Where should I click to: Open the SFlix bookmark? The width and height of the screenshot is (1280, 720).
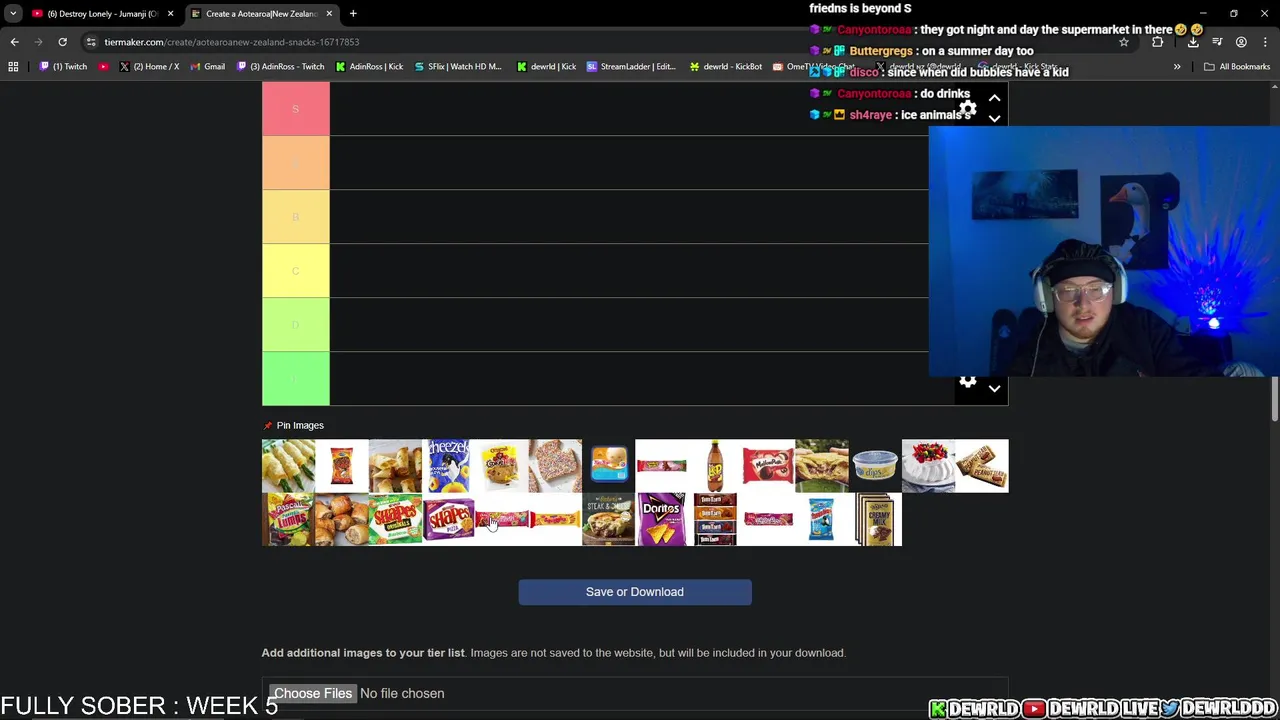457,67
